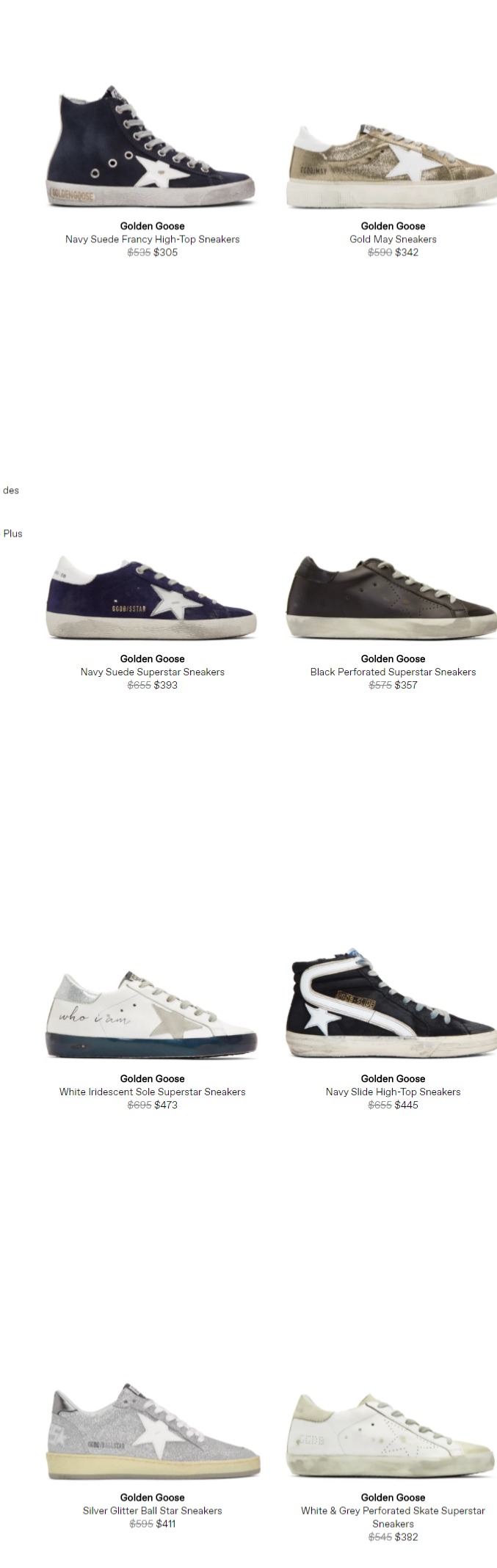The image size is (497, 1568).
Task: Select the partially visible Plus sidebar item
Action: click(12, 534)
